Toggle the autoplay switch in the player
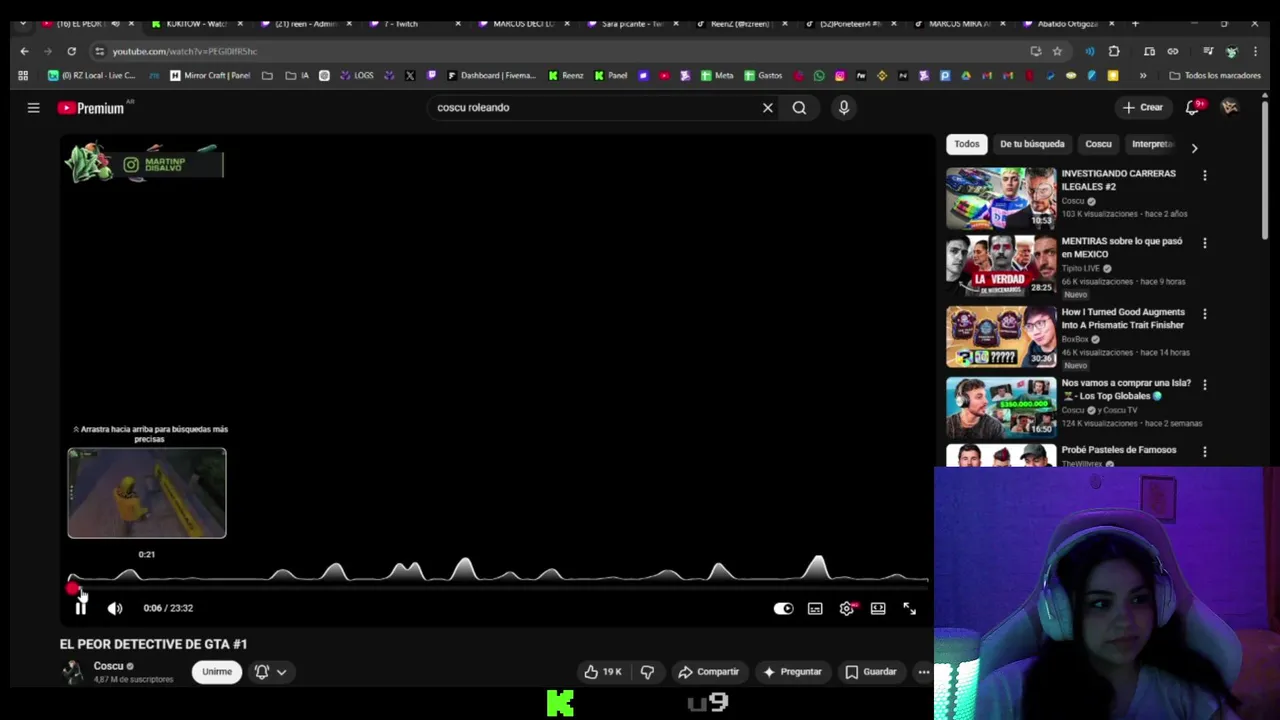The height and width of the screenshot is (720, 1280). pyautogui.click(x=783, y=608)
